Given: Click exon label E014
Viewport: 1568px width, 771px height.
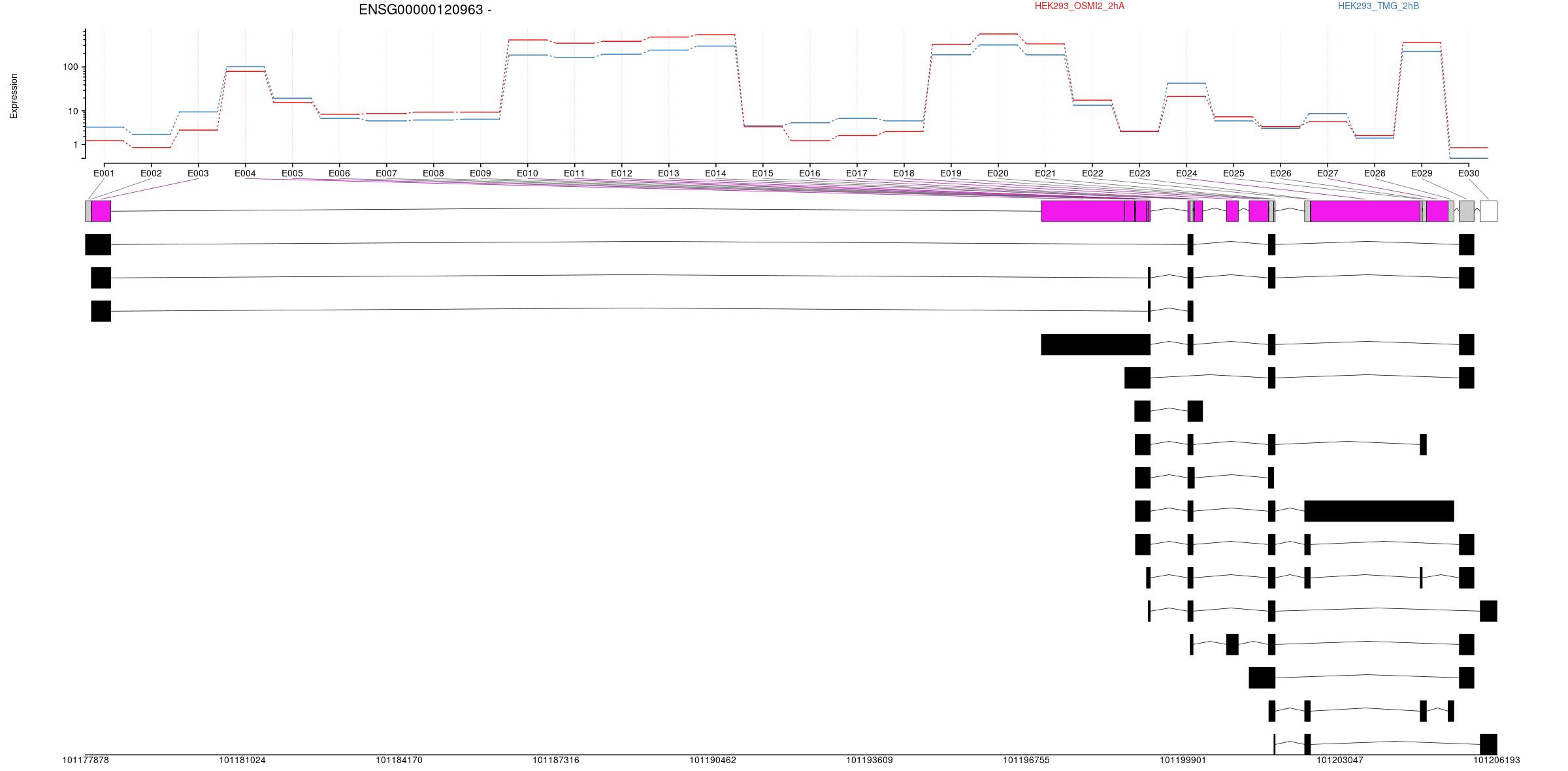Looking at the screenshot, I should pos(715,173).
